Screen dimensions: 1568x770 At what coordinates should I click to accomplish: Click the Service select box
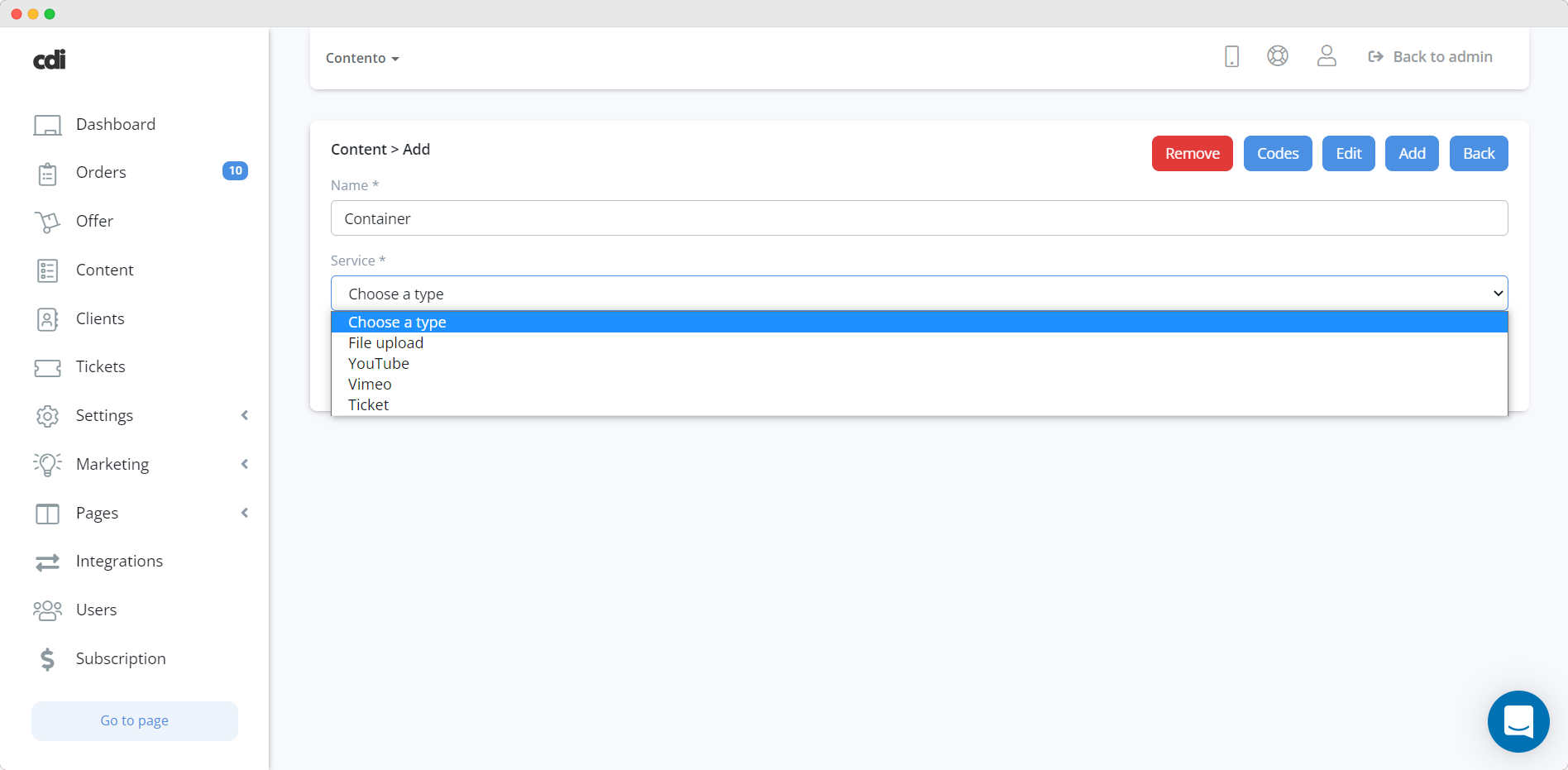point(919,294)
